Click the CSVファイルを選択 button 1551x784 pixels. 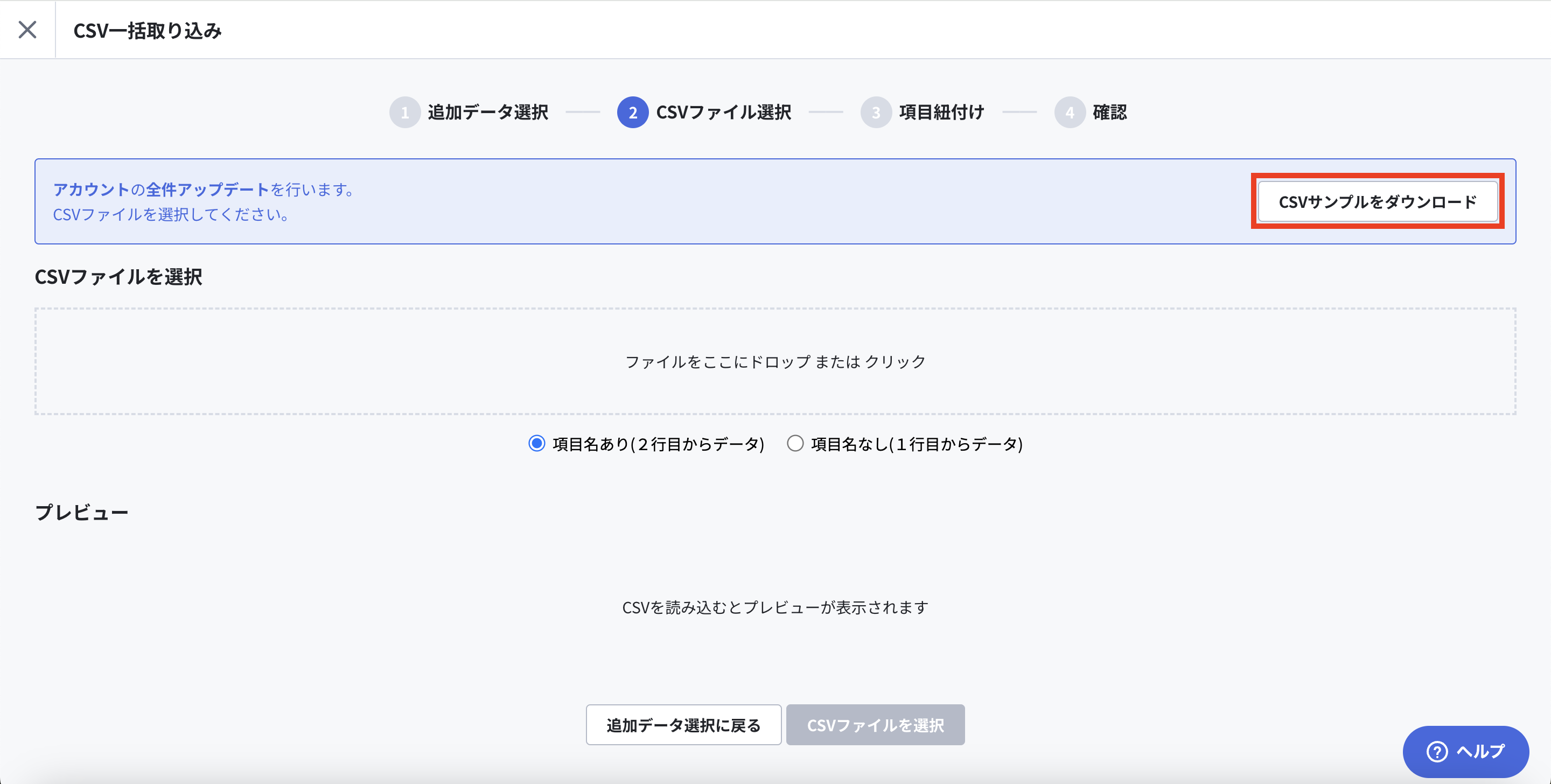876,724
